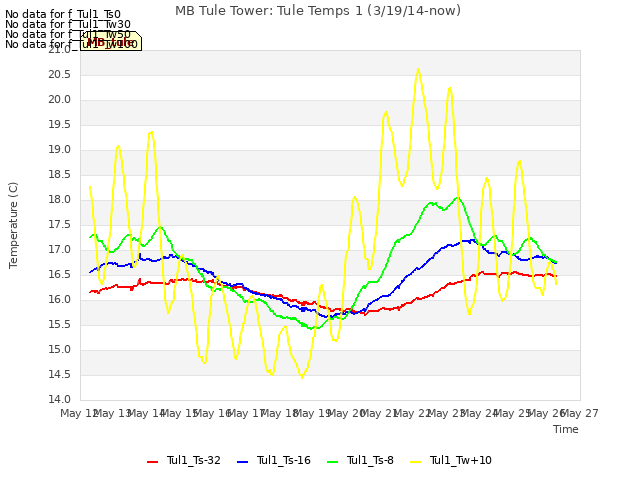Click the red Tul1_Ts-32 legend swatch
Image resolution: width=640 pixels, height=480 pixels.
tap(152, 462)
